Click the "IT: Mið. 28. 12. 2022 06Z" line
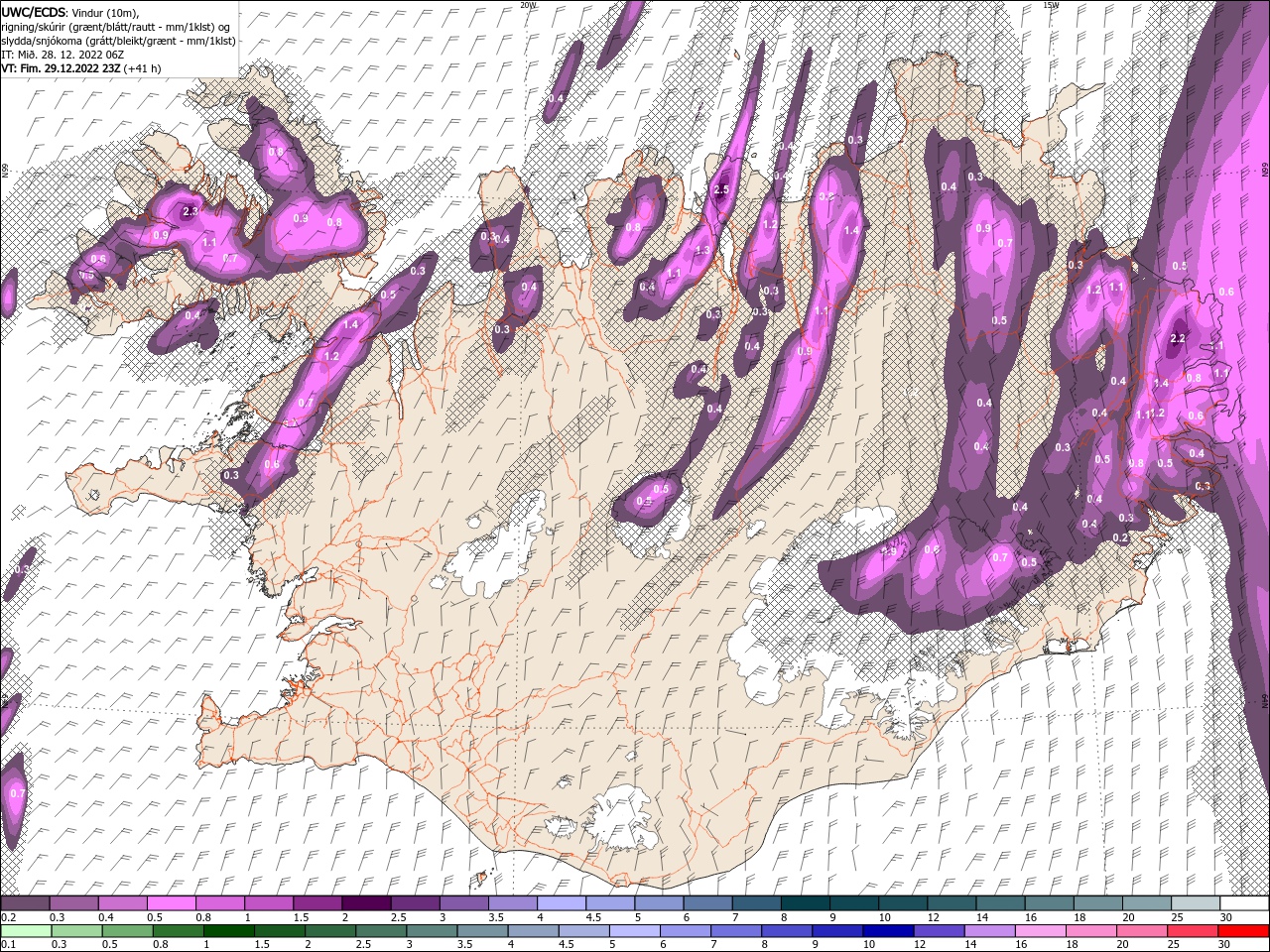Screen dimensions: 1270x952 62,55
